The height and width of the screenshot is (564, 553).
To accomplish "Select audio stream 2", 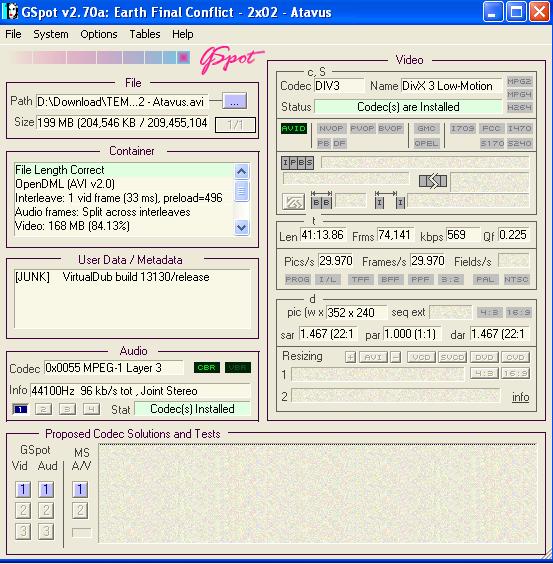I will [x=44, y=409].
